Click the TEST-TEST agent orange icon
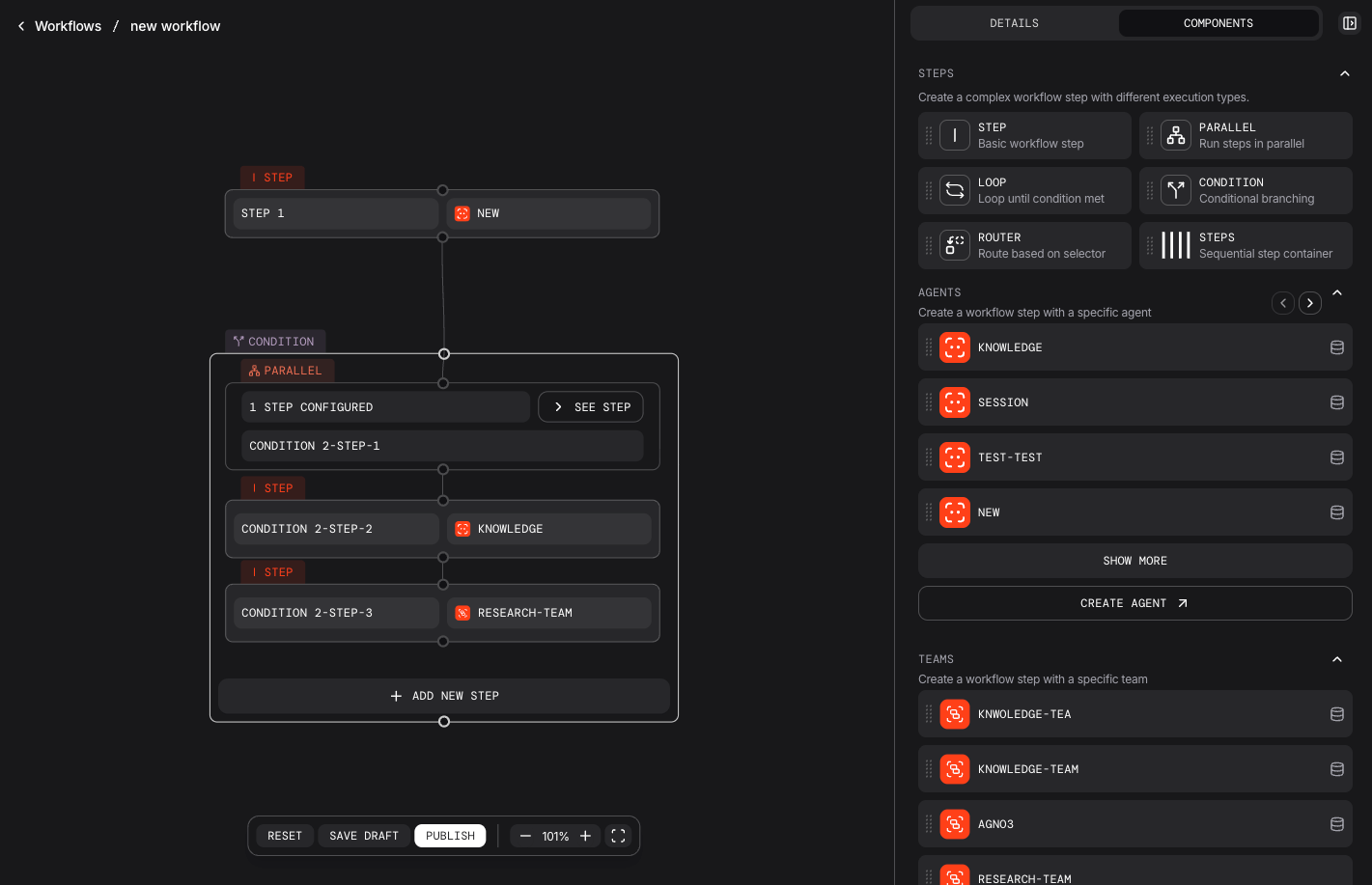Viewport: 1372px width, 885px height. pos(955,457)
